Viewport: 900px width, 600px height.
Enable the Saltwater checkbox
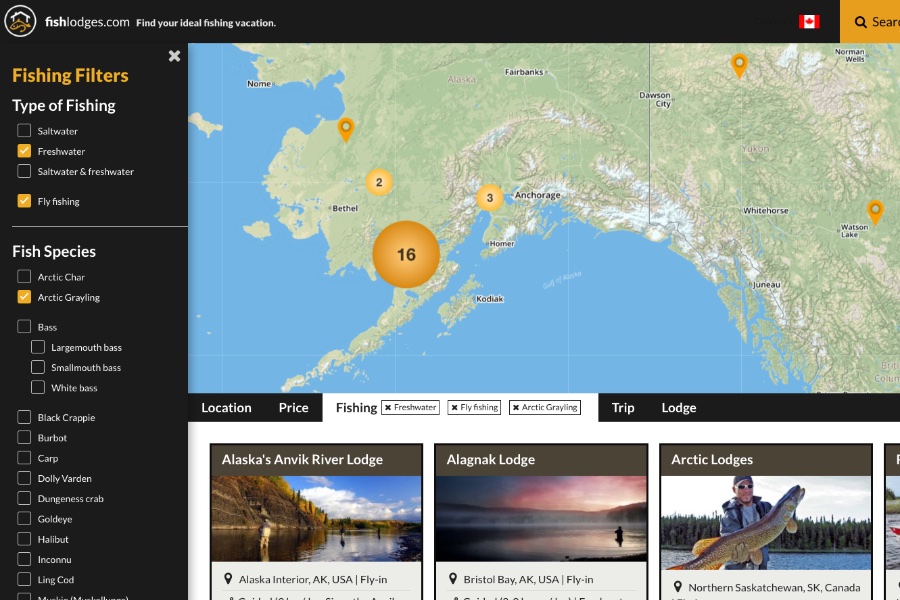point(24,130)
